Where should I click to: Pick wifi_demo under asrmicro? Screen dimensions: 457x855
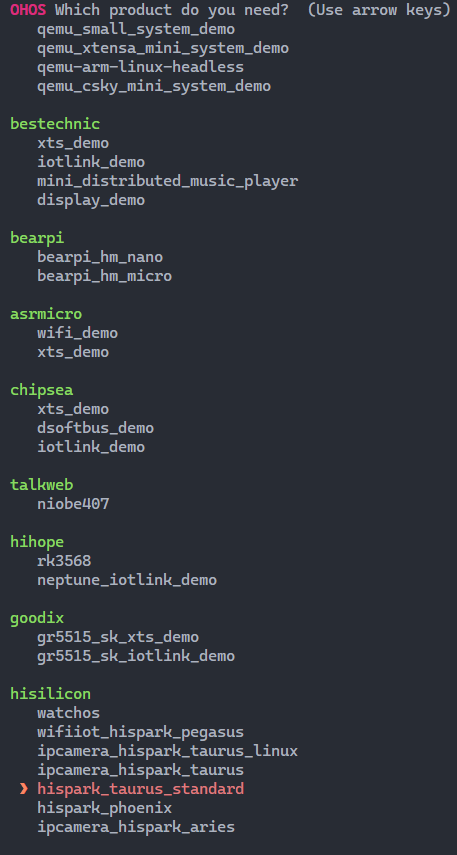77,333
